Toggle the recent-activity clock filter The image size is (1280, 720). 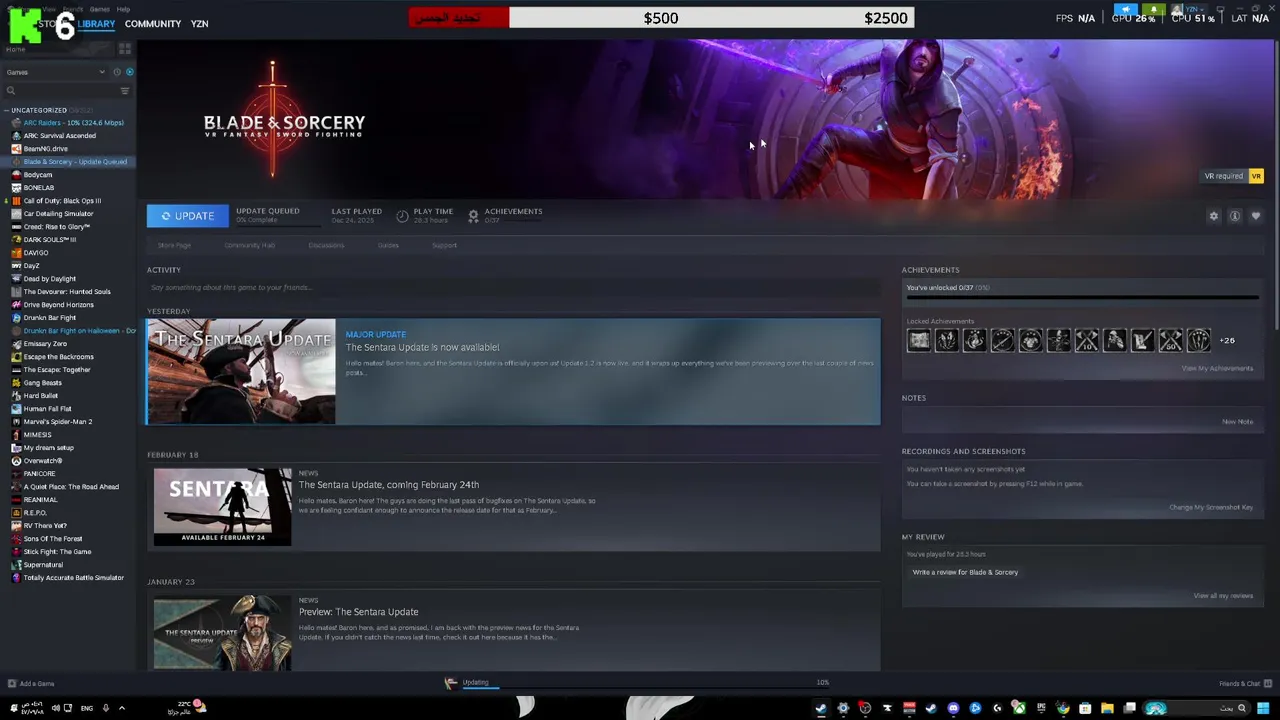(x=117, y=72)
